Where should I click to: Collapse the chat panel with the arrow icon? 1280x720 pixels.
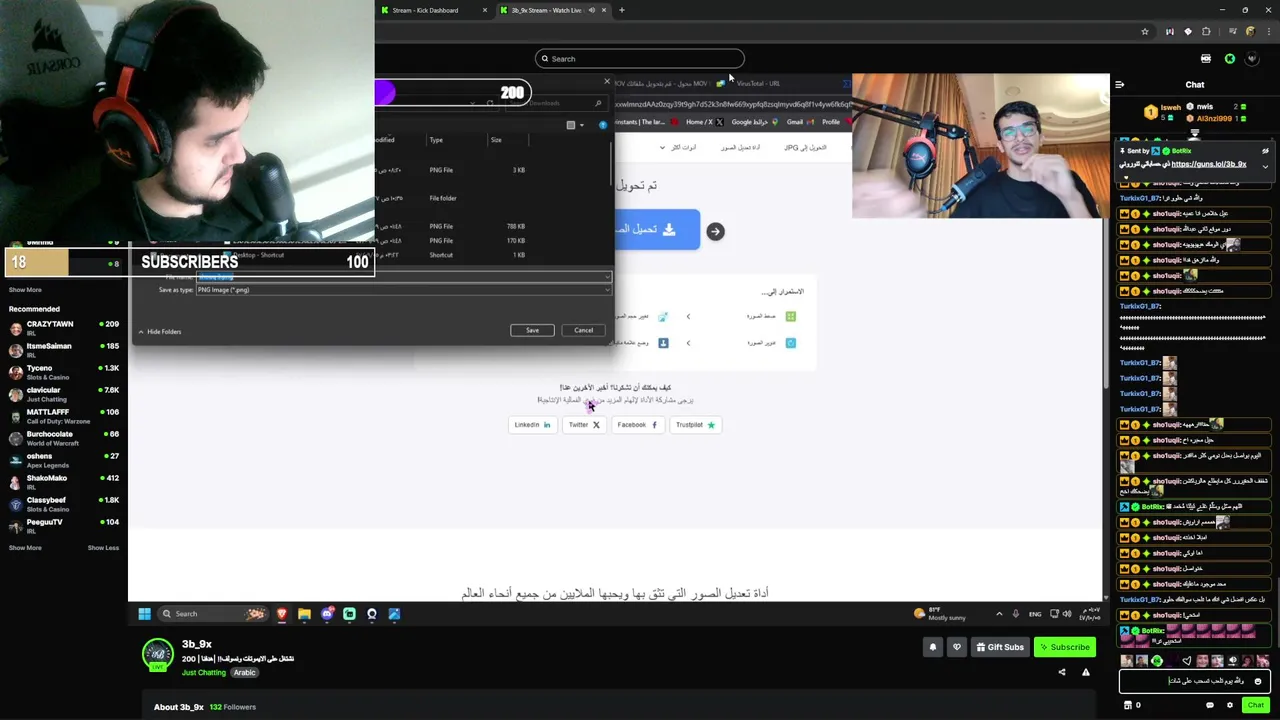[1119, 85]
